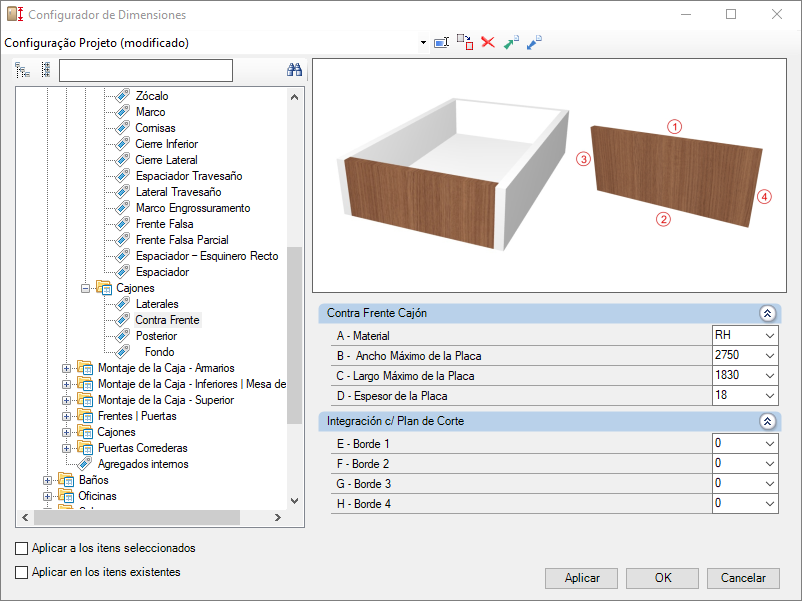Expand the Baños folder node

(x=47, y=480)
